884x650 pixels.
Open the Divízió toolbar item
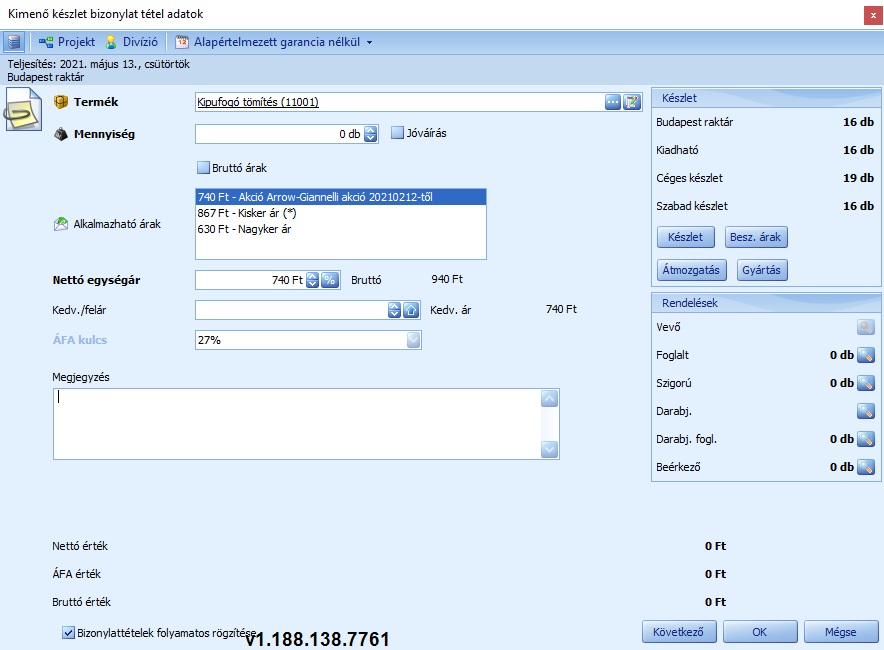tap(131, 42)
